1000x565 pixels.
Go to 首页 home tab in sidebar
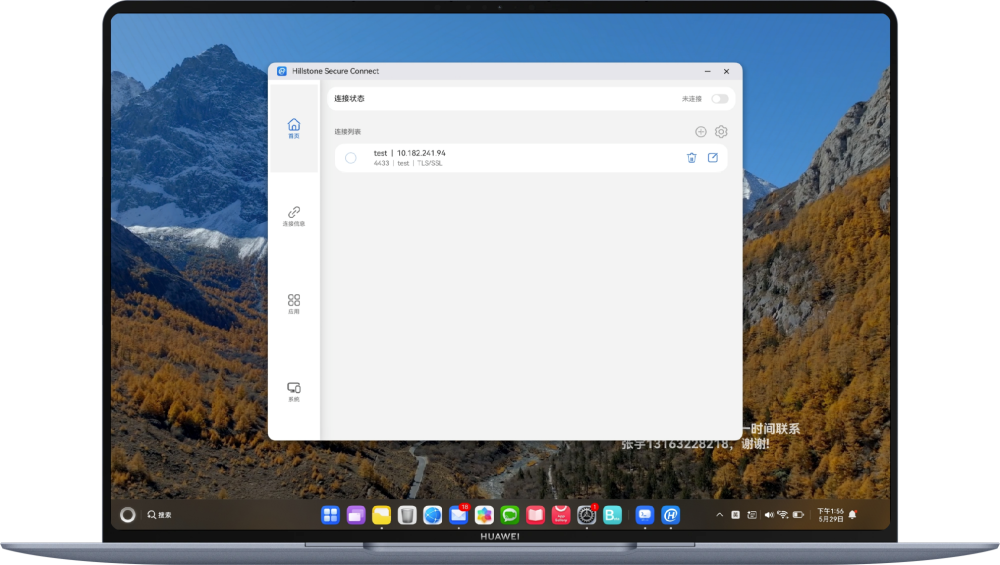coord(294,128)
